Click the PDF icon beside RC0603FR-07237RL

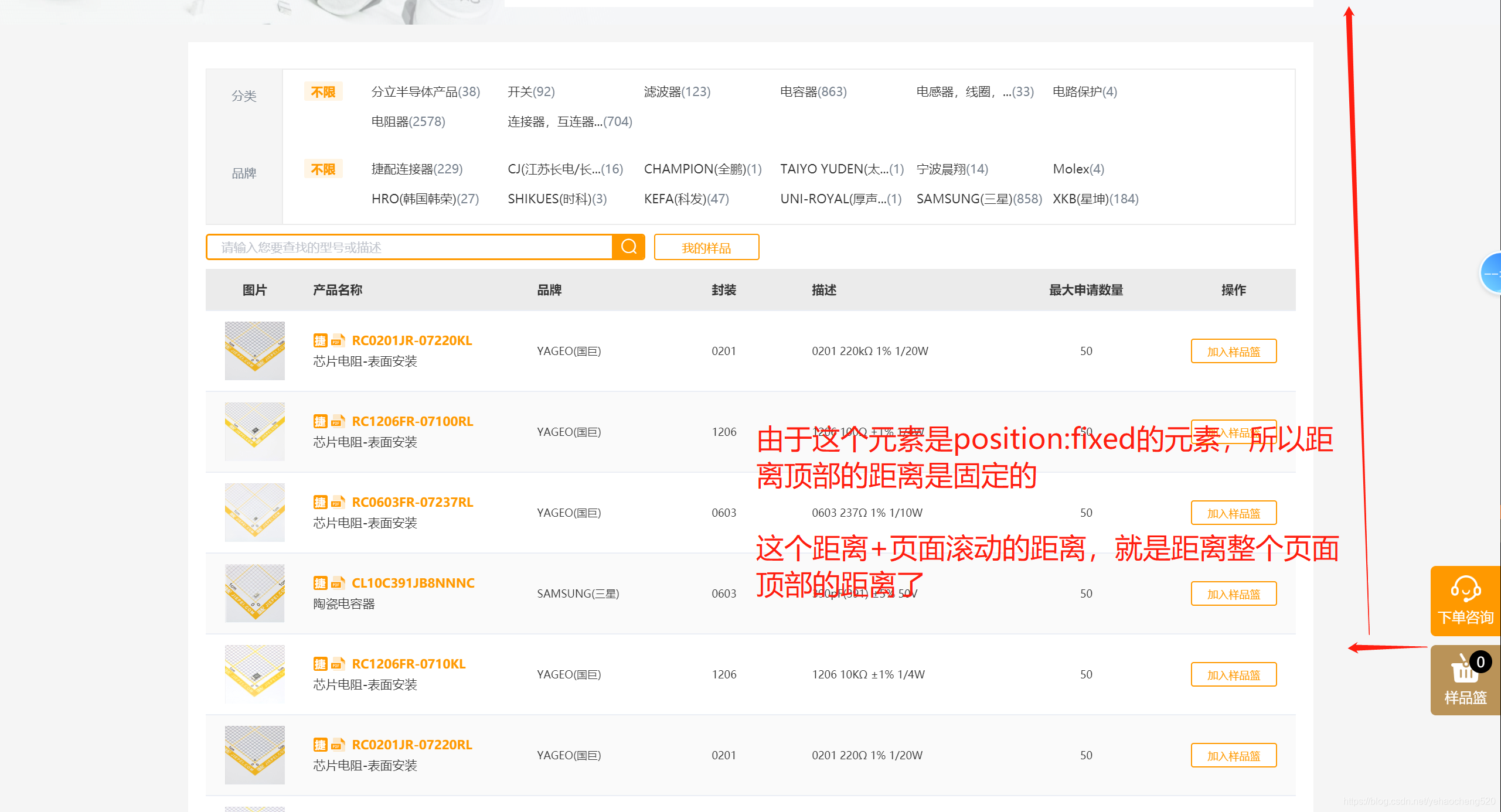pyautogui.click(x=338, y=502)
